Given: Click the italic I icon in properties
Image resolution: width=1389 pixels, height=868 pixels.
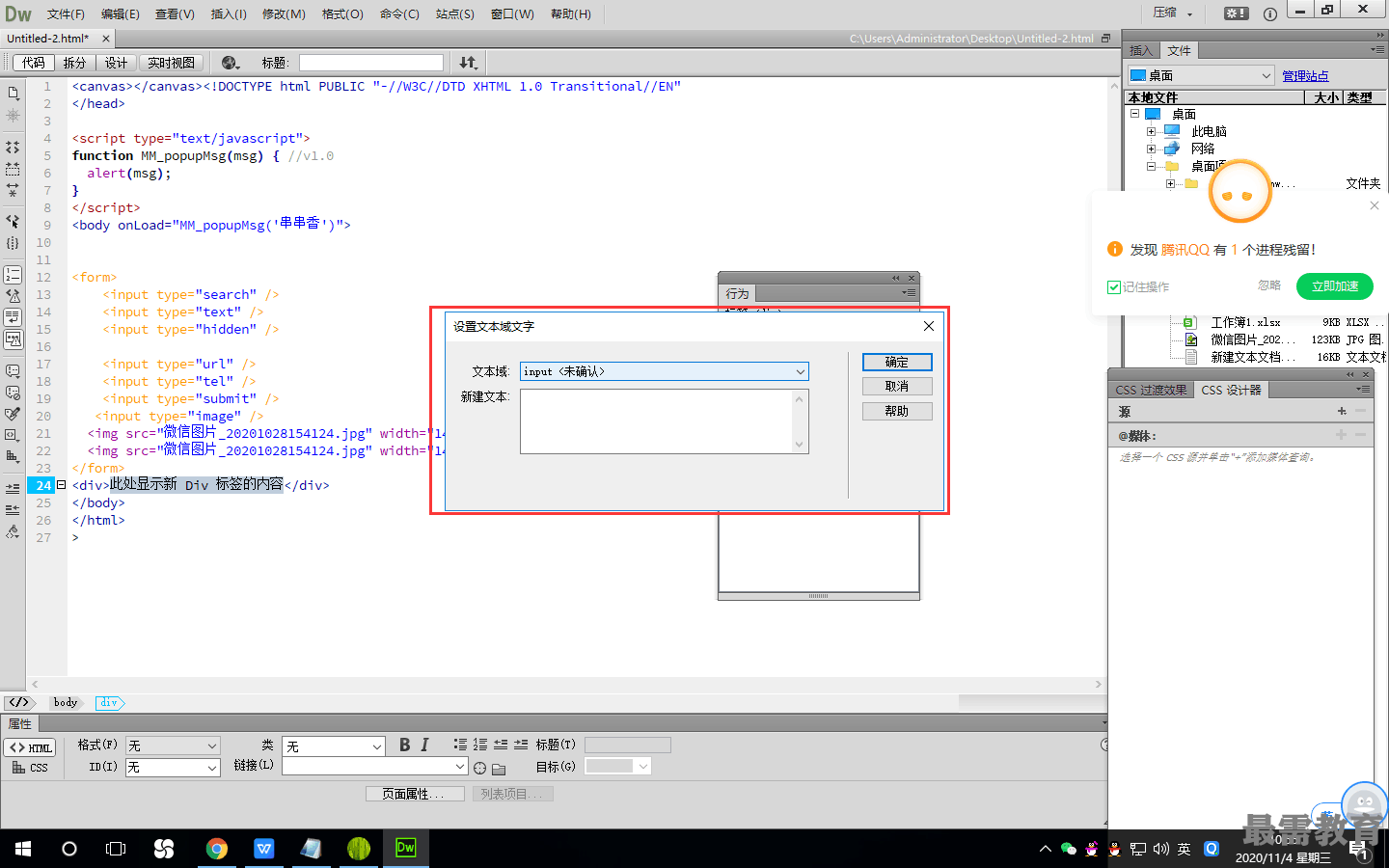Looking at the screenshot, I should (424, 745).
